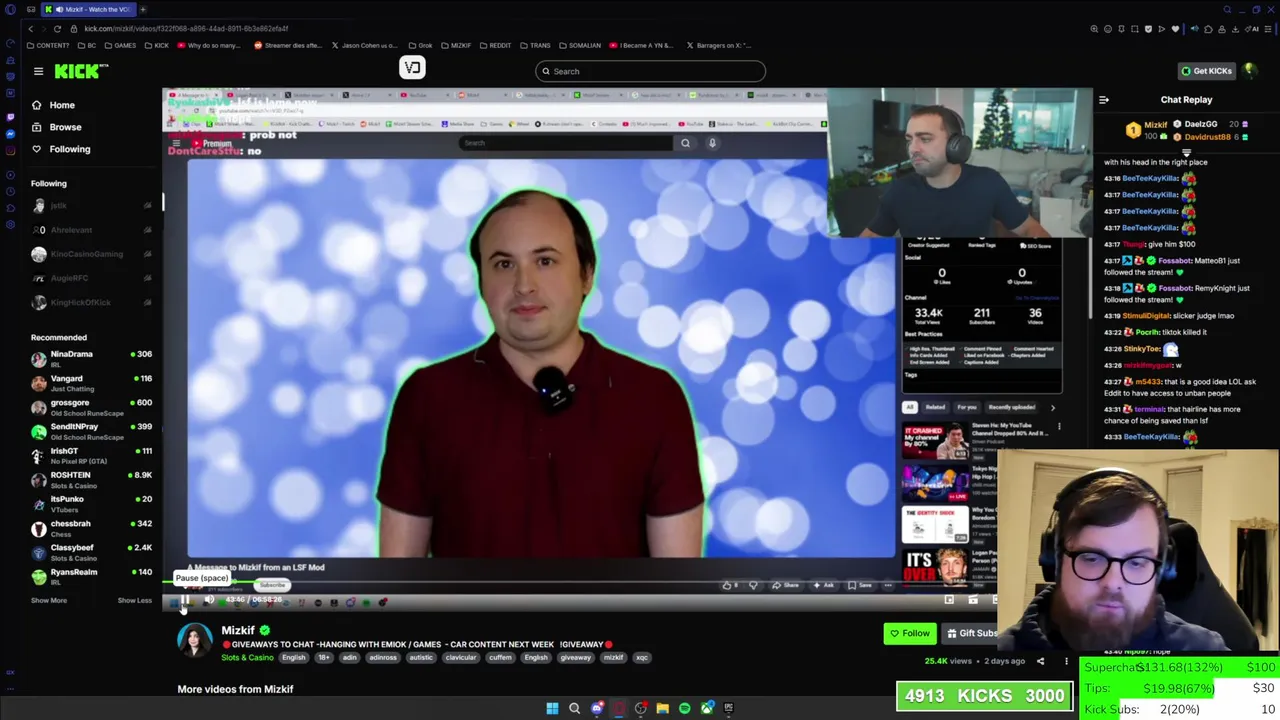Select the xqc tag

tap(642, 657)
